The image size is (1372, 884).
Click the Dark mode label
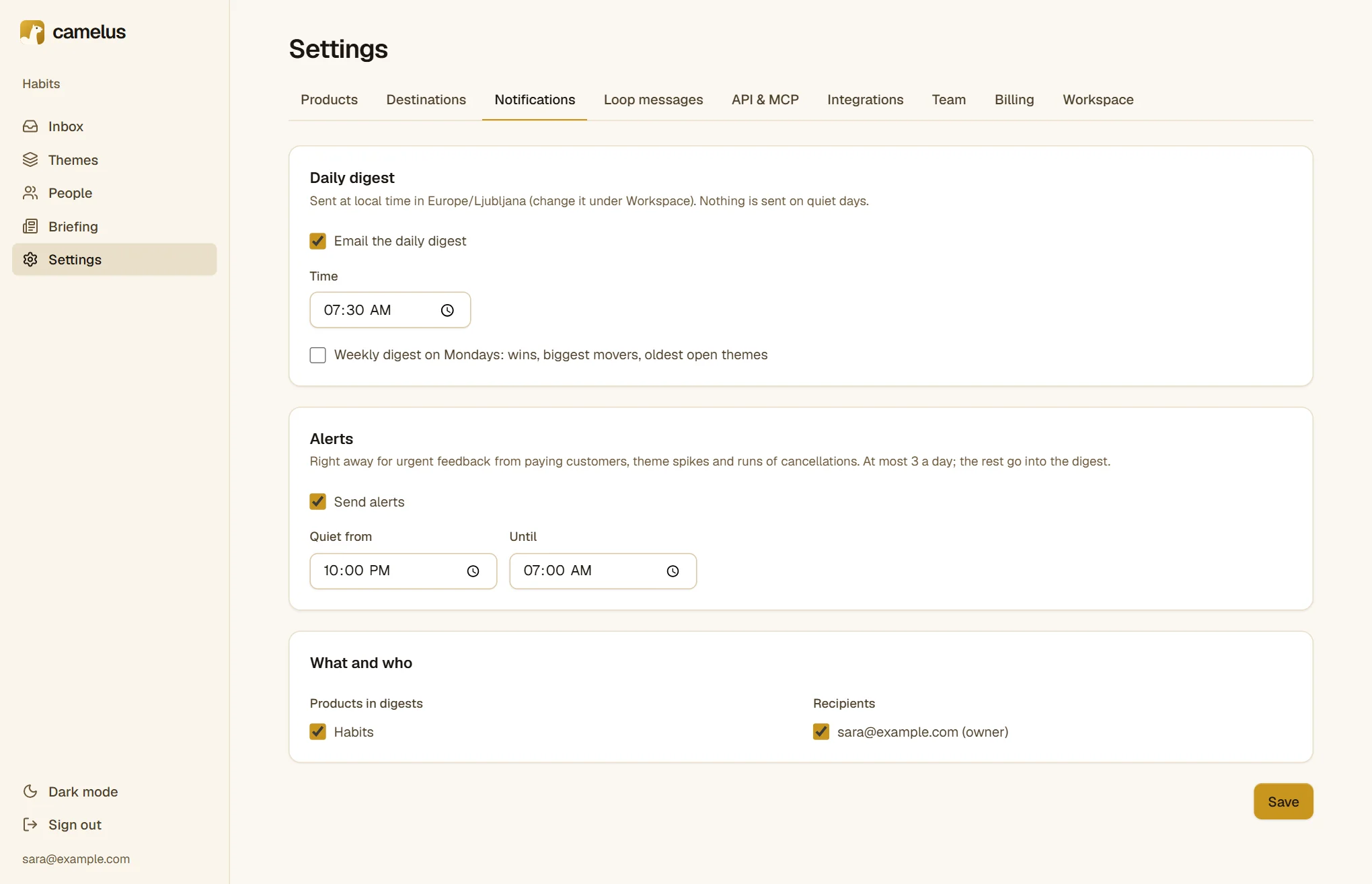click(x=83, y=792)
